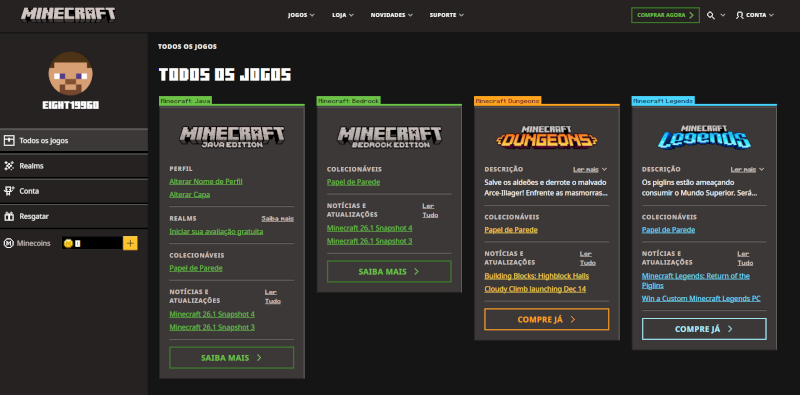Select Realms in sidebar
Screen dimensions: 800x395
(x=74, y=166)
